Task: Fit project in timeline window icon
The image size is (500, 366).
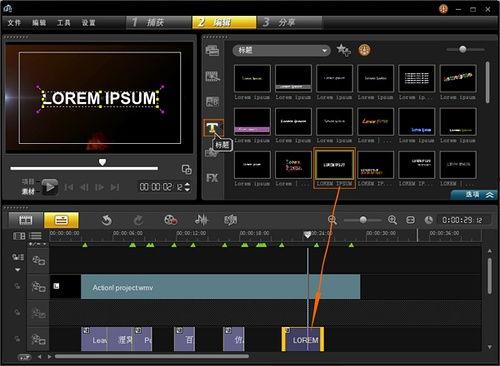Action: click(410, 220)
